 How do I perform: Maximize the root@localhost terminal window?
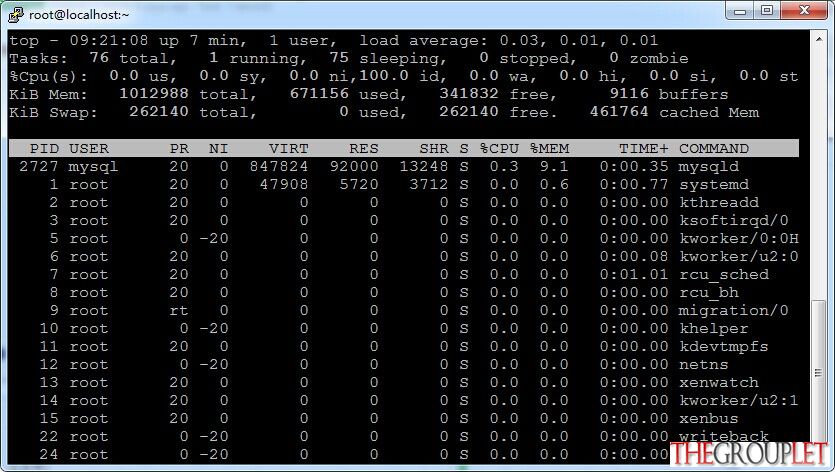[x=767, y=11]
